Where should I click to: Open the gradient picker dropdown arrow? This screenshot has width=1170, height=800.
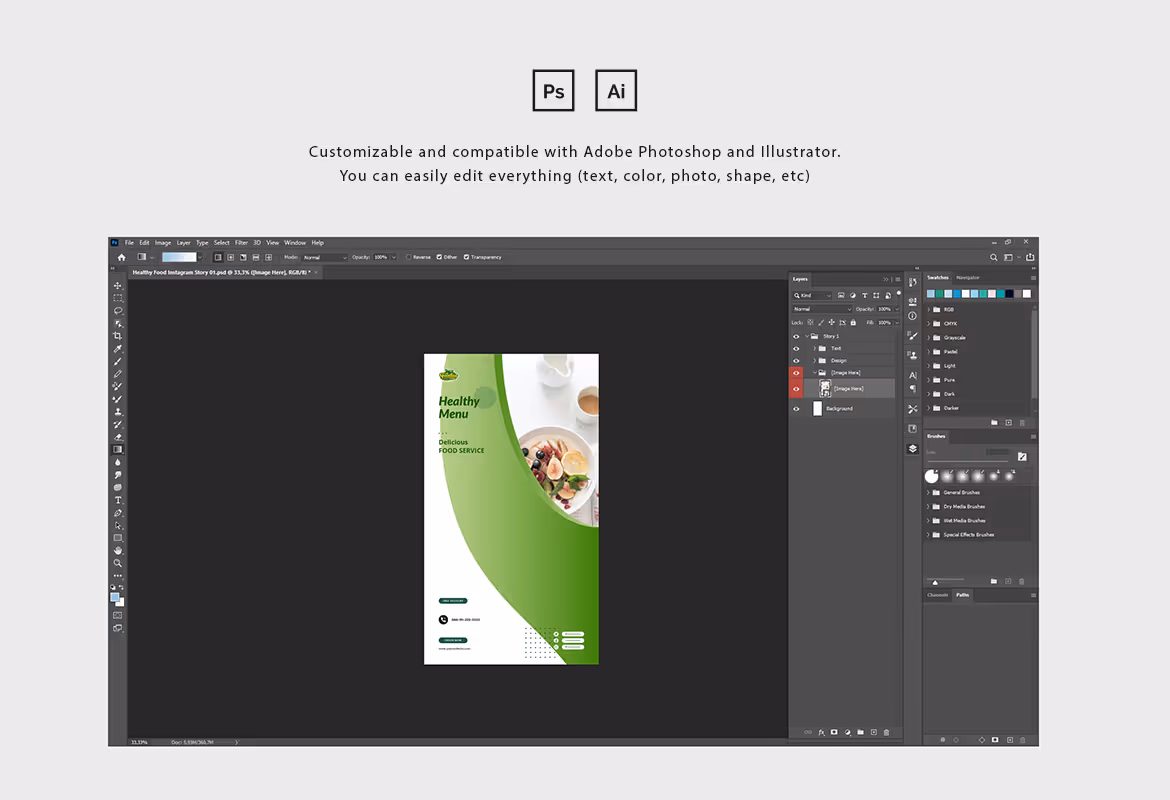pyautogui.click(x=200, y=257)
